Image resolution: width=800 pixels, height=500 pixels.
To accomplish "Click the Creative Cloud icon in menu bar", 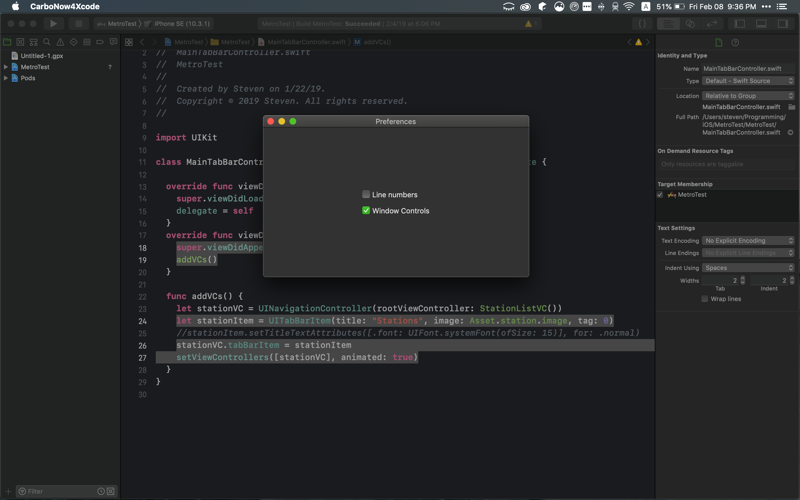I will pyautogui.click(x=525, y=7).
